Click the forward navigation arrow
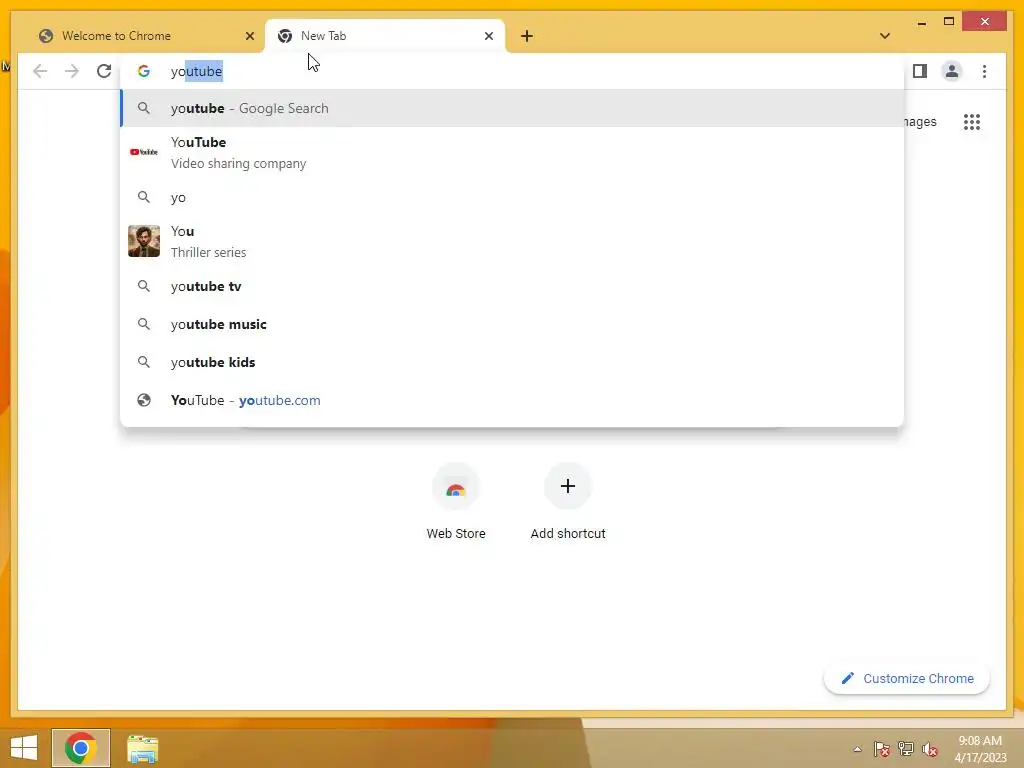1024x768 pixels. tap(72, 71)
